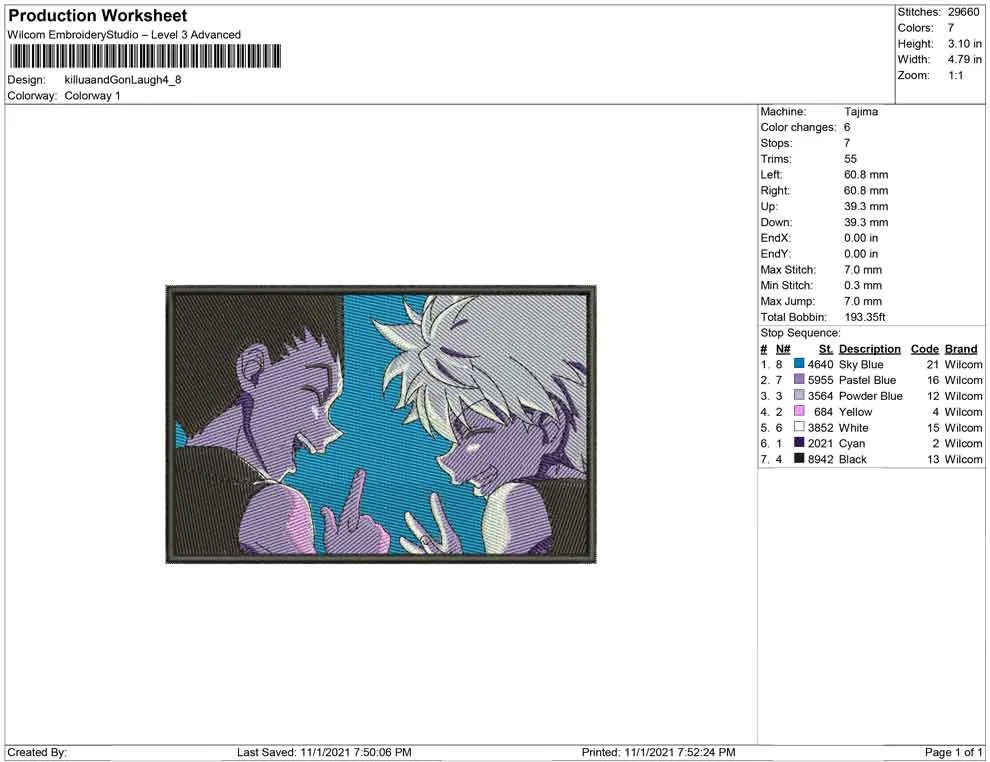Viewport: 990px width, 762px height.
Task: Click the Sky Blue color swatch
Action: [799, 364]
